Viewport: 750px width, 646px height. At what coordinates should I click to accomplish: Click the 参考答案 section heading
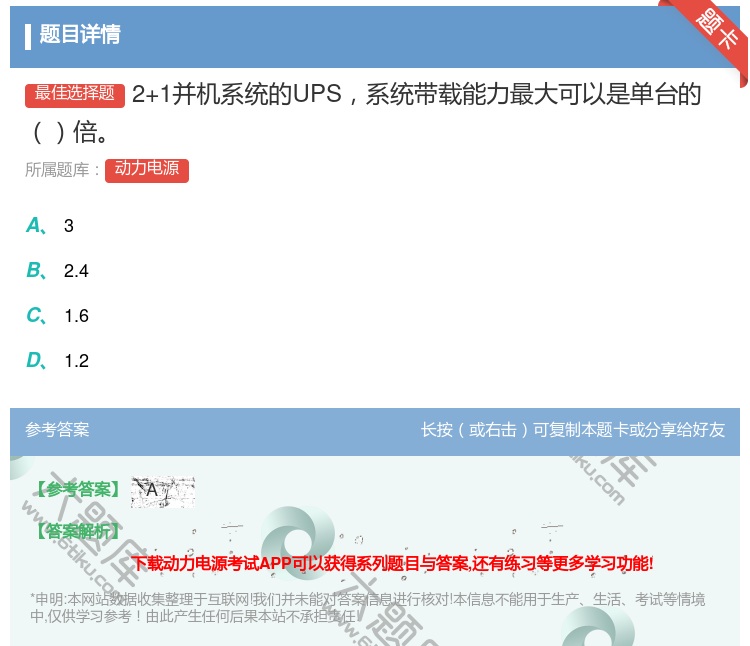tap(57, 429)
